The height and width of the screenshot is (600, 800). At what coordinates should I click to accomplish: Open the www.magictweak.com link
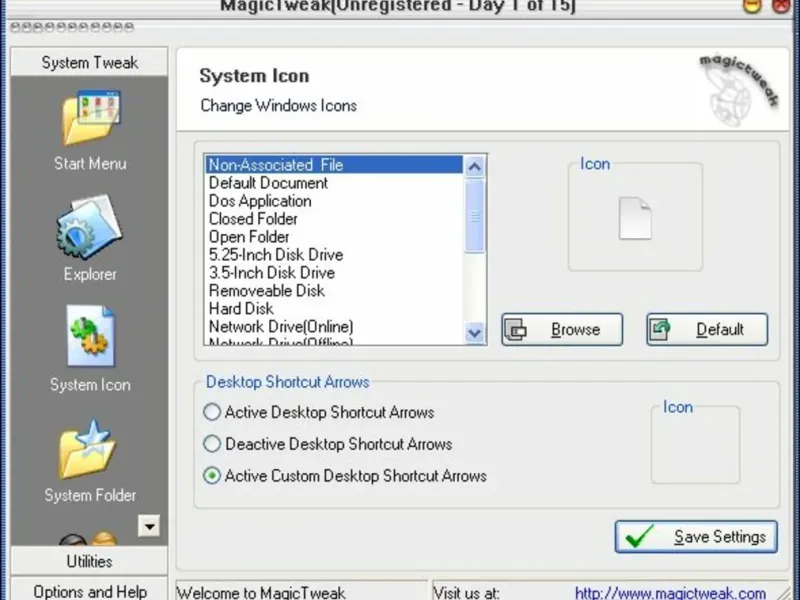[670, 593]
